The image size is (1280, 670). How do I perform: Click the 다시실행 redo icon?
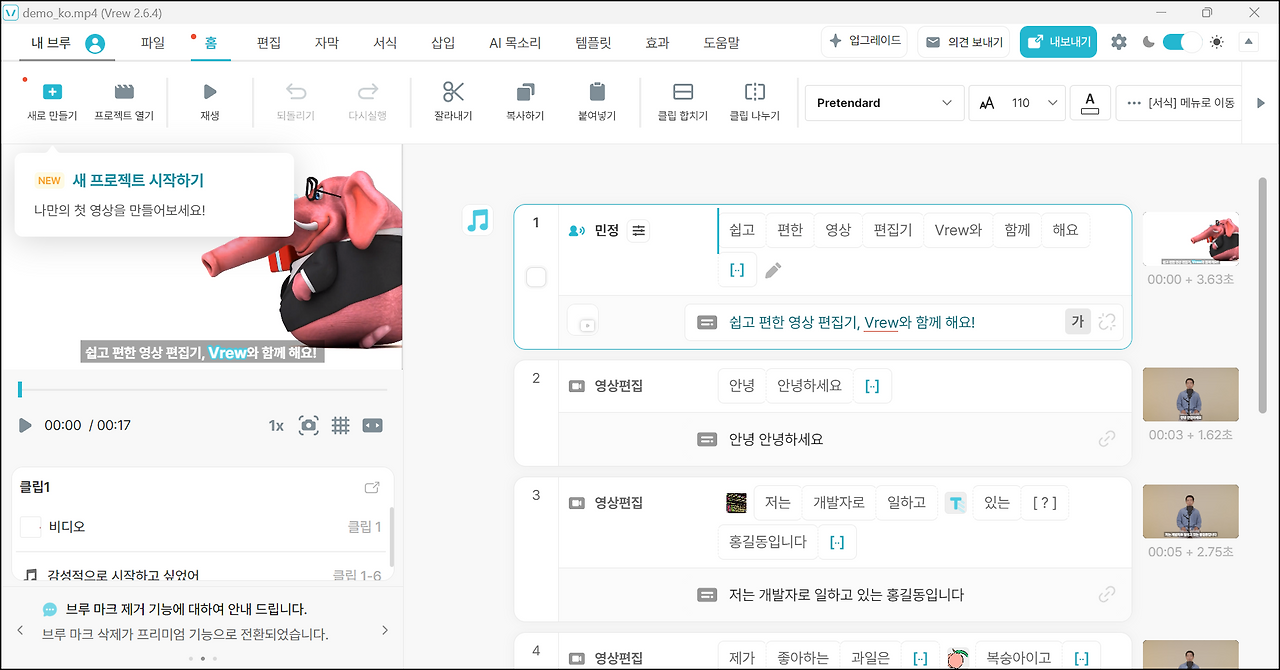point(368,92)
